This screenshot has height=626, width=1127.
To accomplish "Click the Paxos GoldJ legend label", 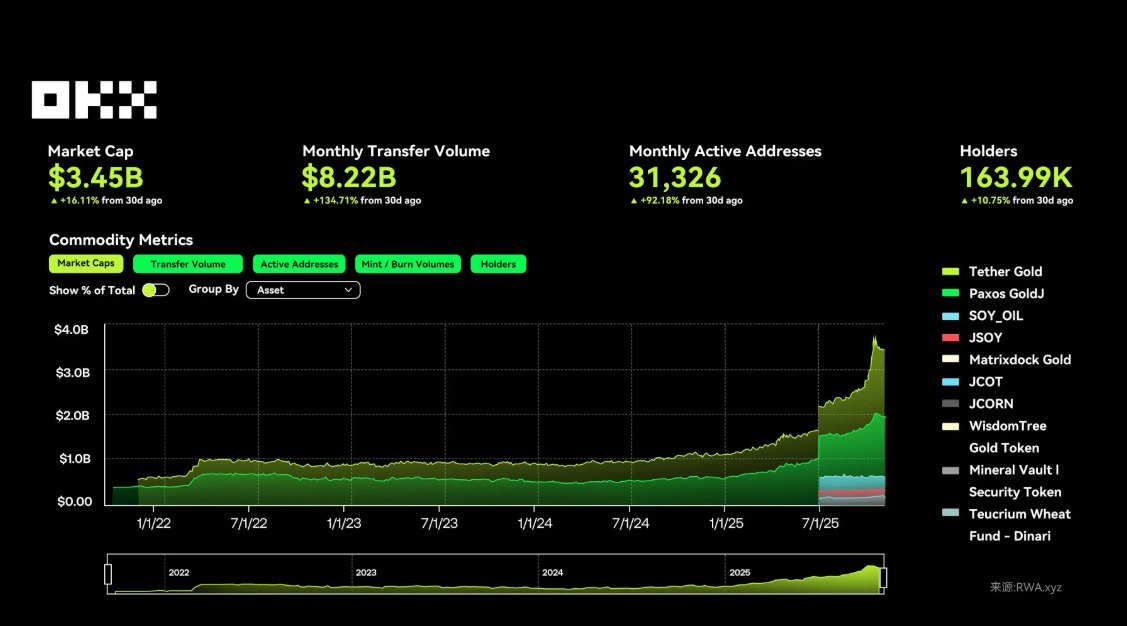I will (1006, 293).
